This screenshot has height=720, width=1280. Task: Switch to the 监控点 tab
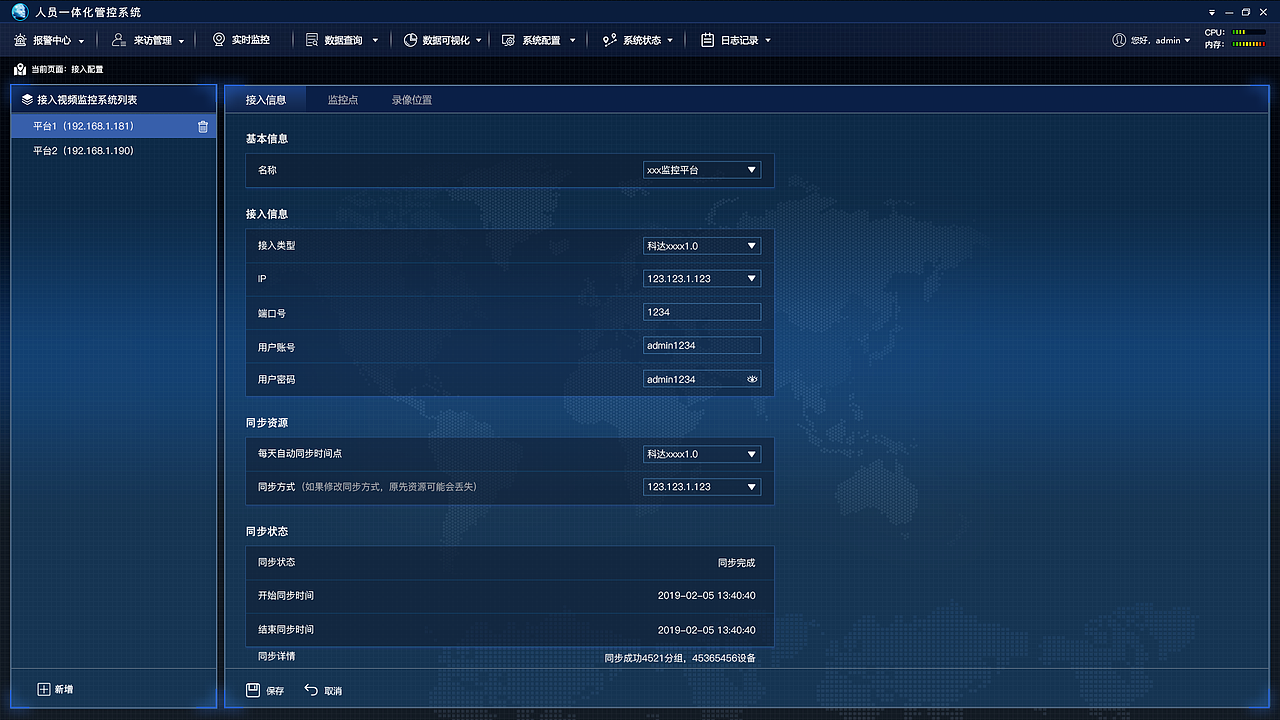(x=343, y=100)
